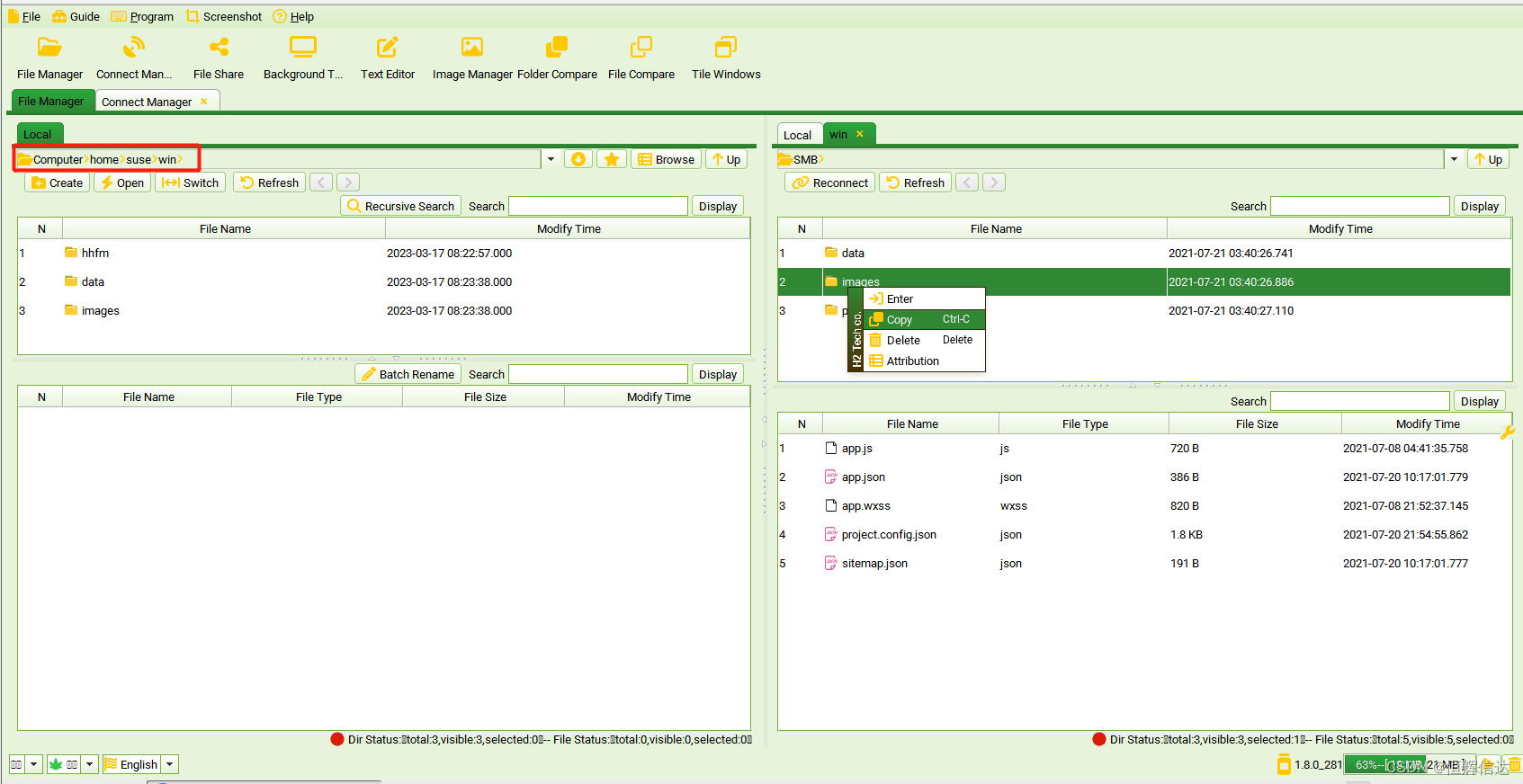Select the images folder in local pane
The width and height of the screenshot is (1523, 784).
pos(384,310)
